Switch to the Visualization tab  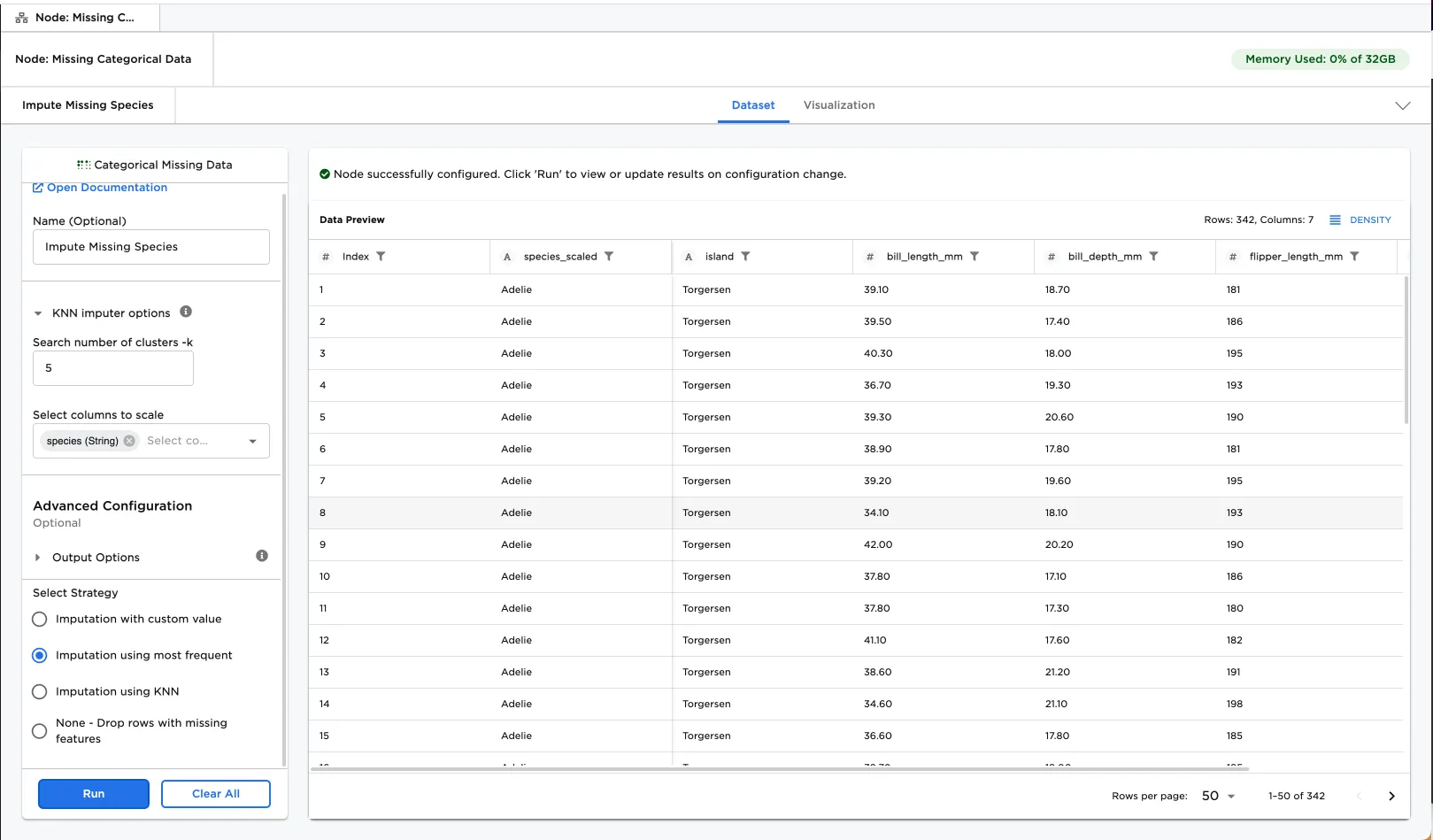(839, 105)
